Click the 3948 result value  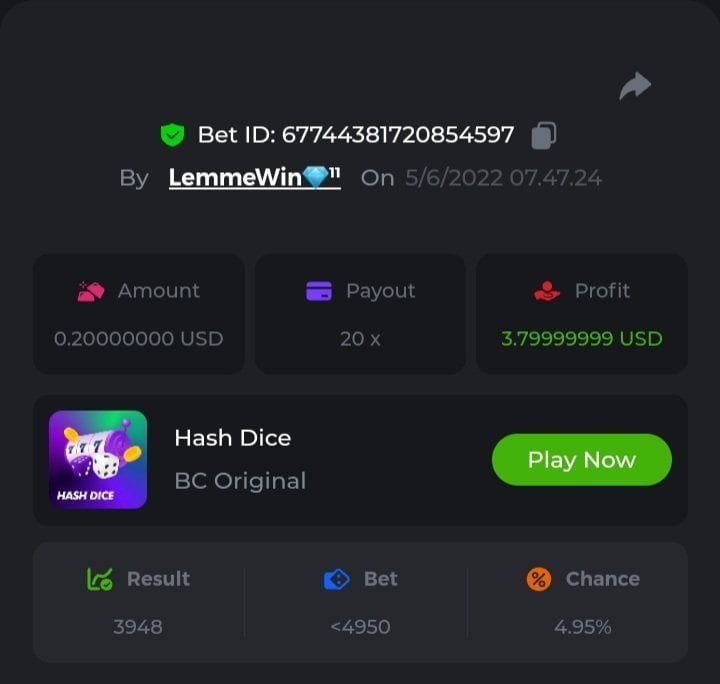point(138,627)
